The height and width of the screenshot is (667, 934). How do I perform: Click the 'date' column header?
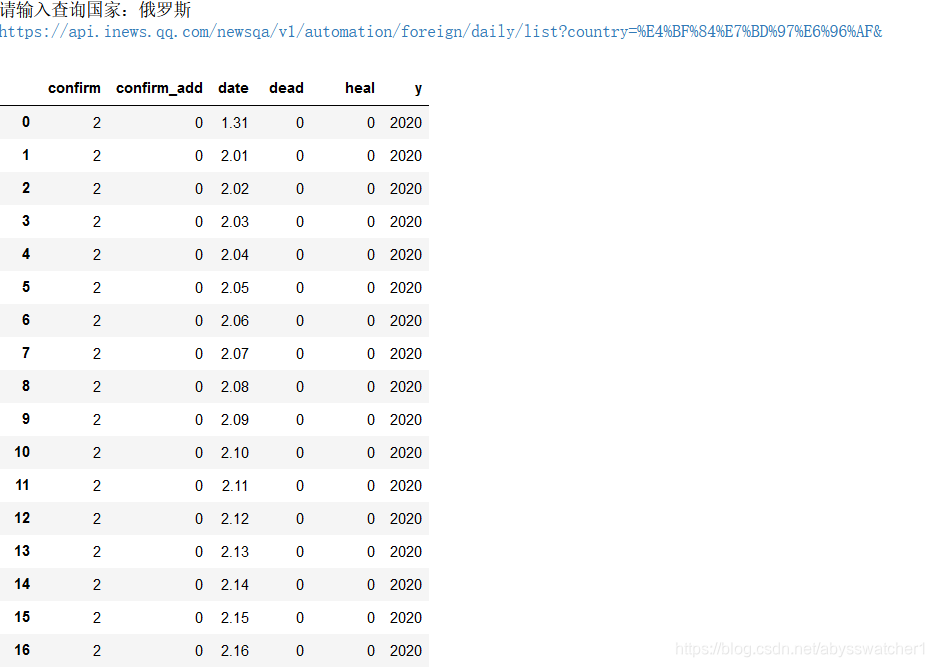[234, 88]
